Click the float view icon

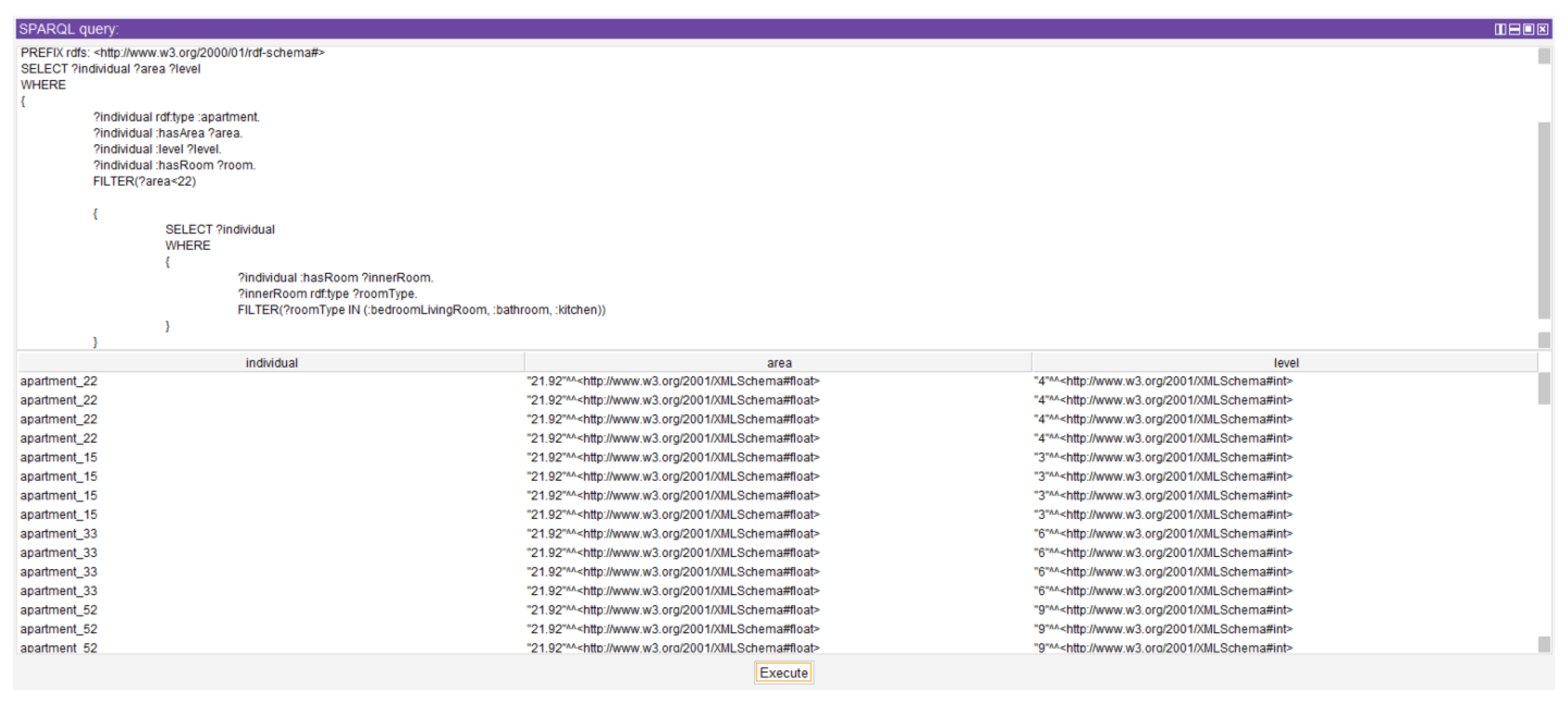click(x=1528, y=29)
